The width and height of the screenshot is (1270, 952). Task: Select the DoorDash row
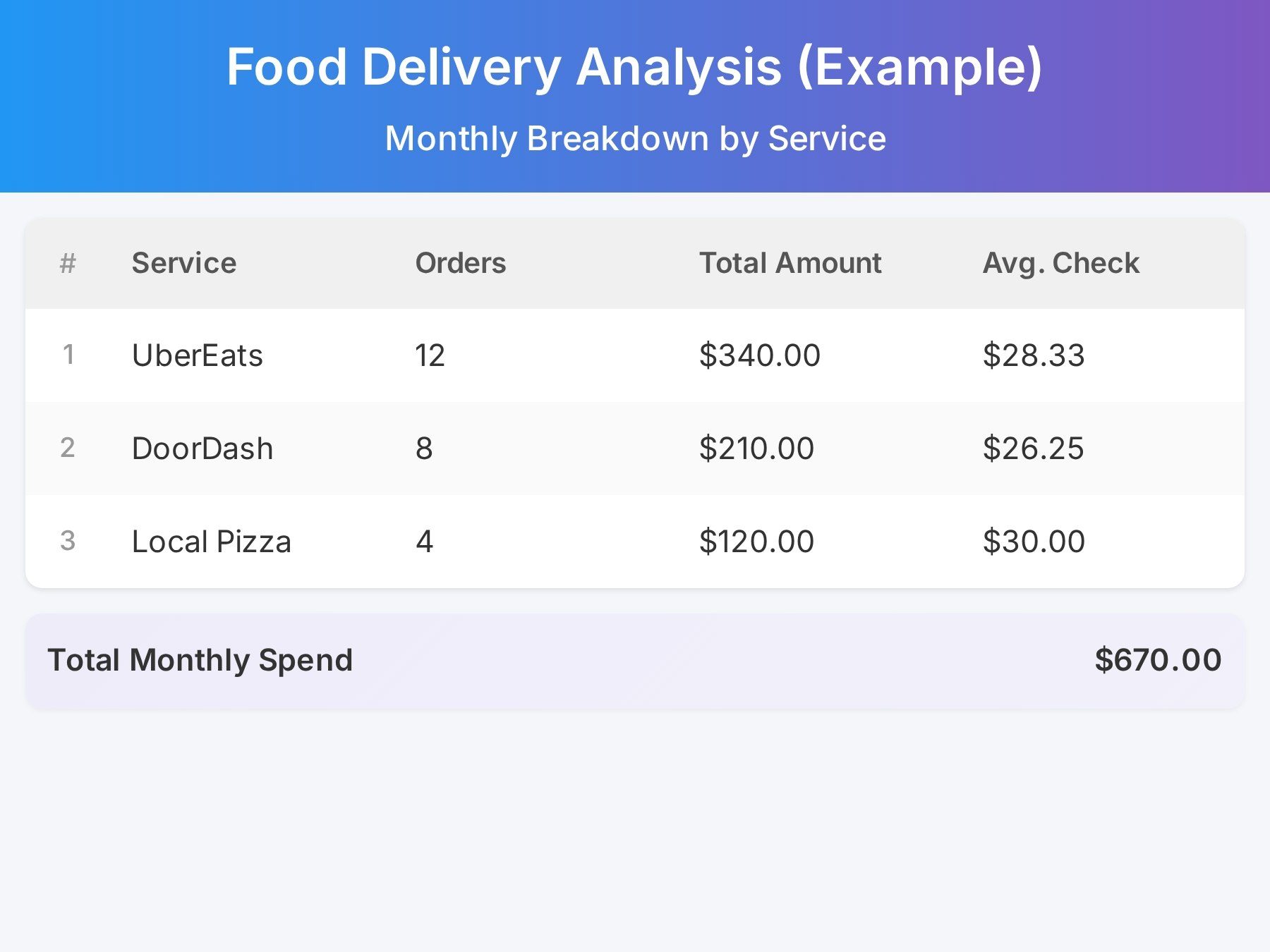(x=635, y=448)
